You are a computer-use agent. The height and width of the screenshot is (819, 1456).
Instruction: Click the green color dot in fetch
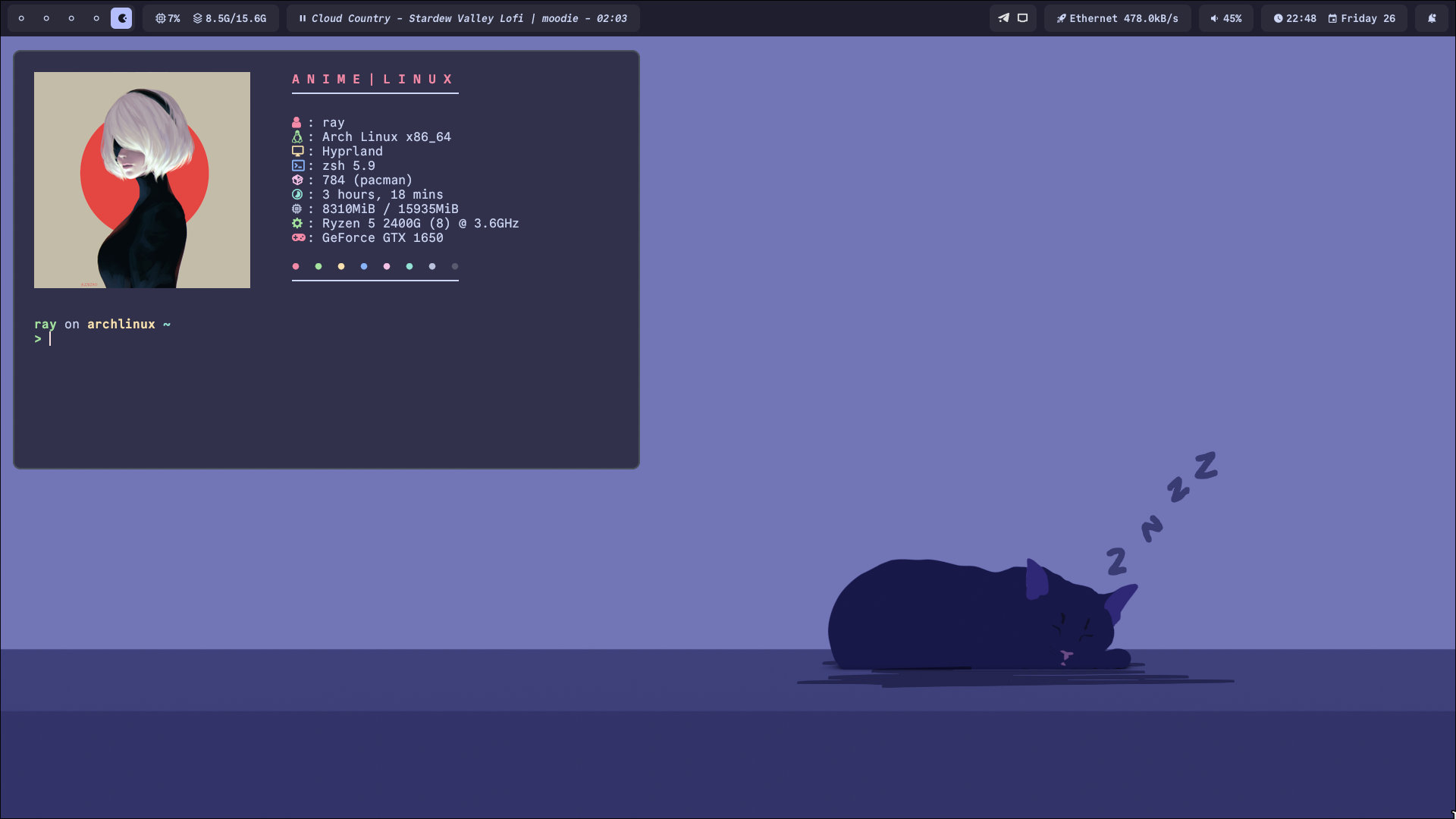[x=318, y=266]
